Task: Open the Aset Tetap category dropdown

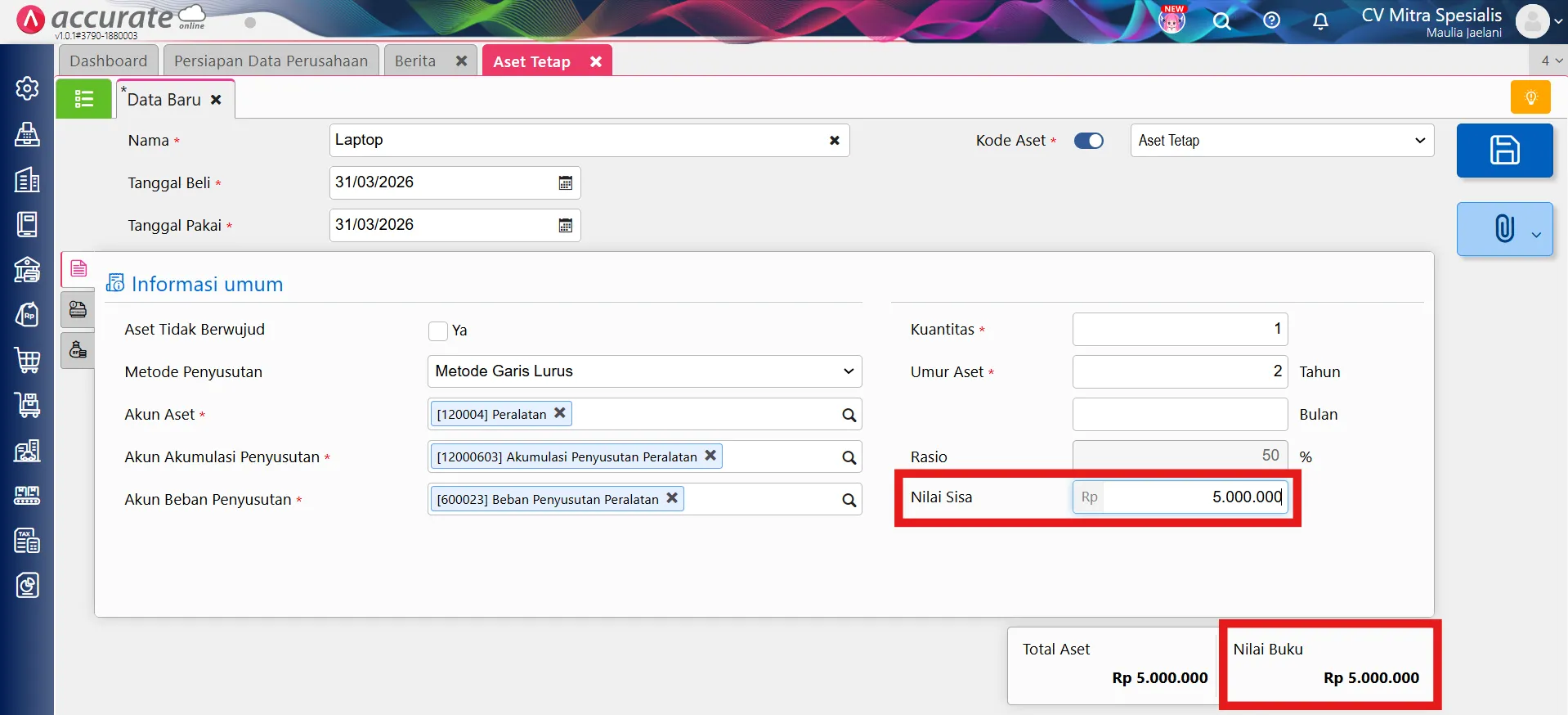Action: click(x=1282, y=141)
